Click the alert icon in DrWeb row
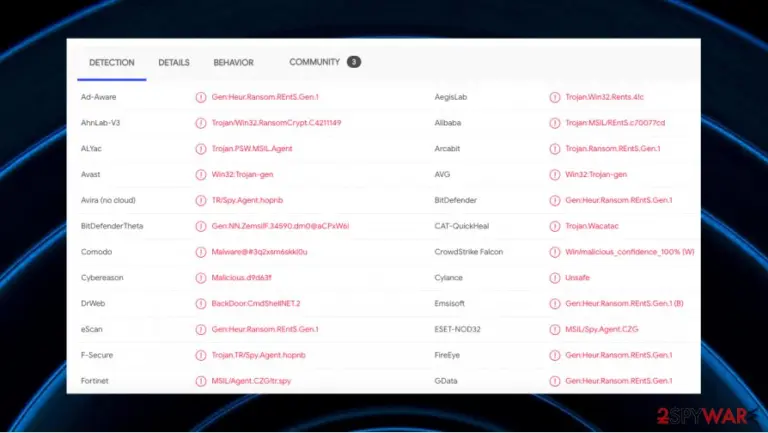This screenshot has width=768, height=433. (201, 304)
